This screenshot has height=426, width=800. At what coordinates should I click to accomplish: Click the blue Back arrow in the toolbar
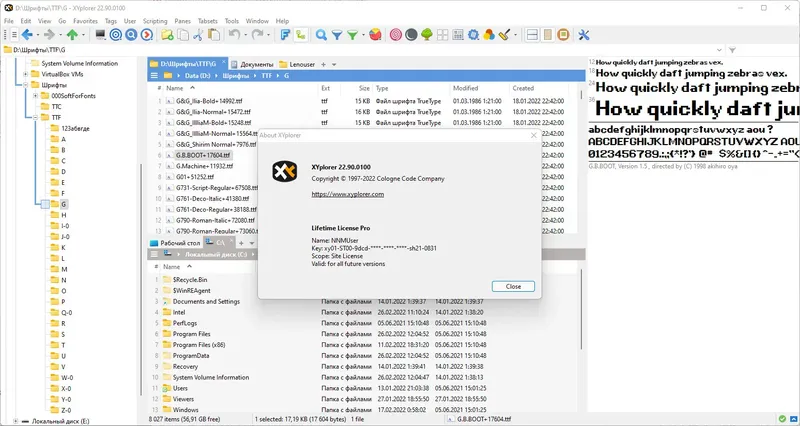click(x=27, y=35)
